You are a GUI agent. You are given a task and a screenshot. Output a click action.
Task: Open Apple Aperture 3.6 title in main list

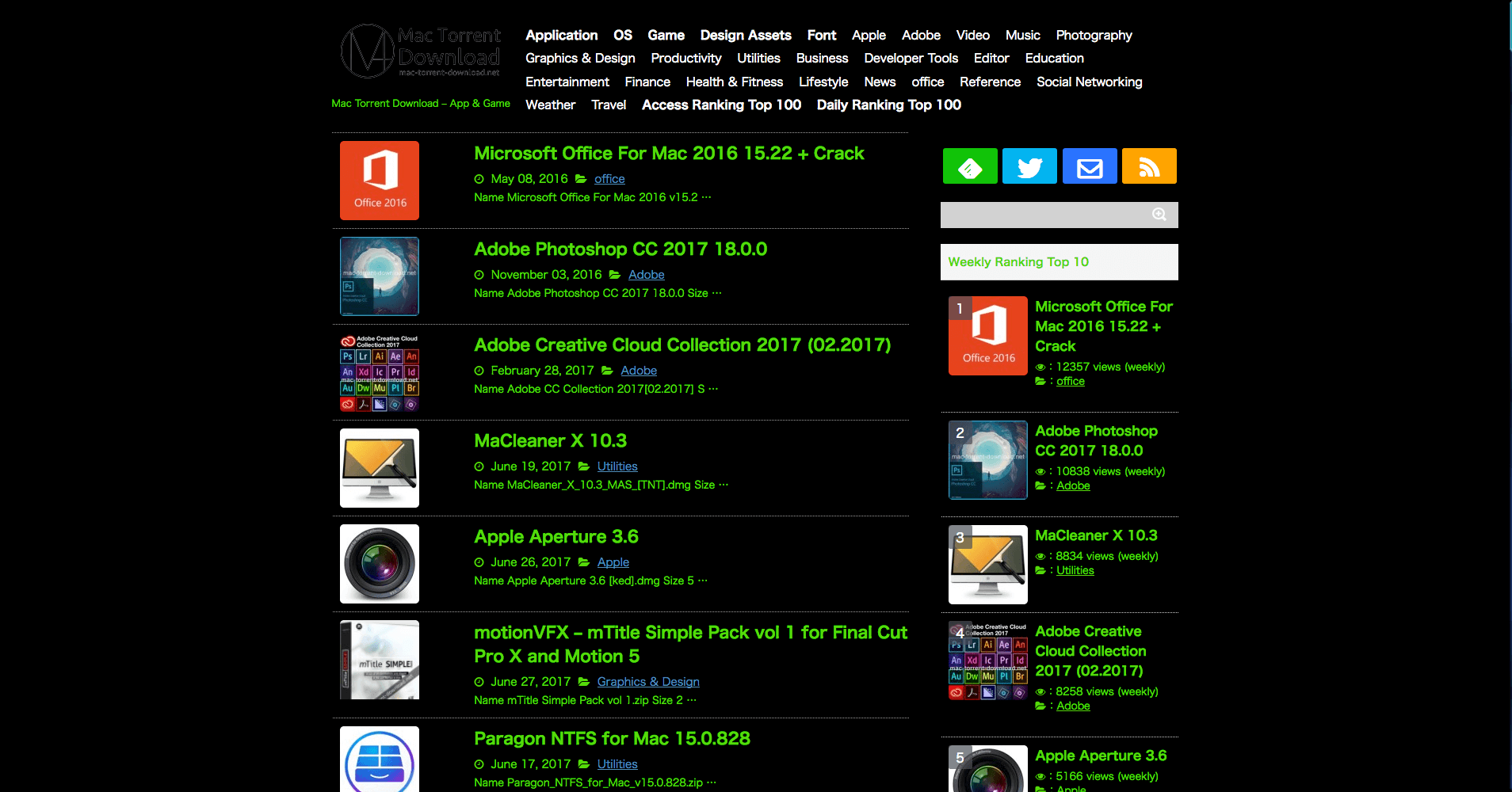(x=556, y=536)
